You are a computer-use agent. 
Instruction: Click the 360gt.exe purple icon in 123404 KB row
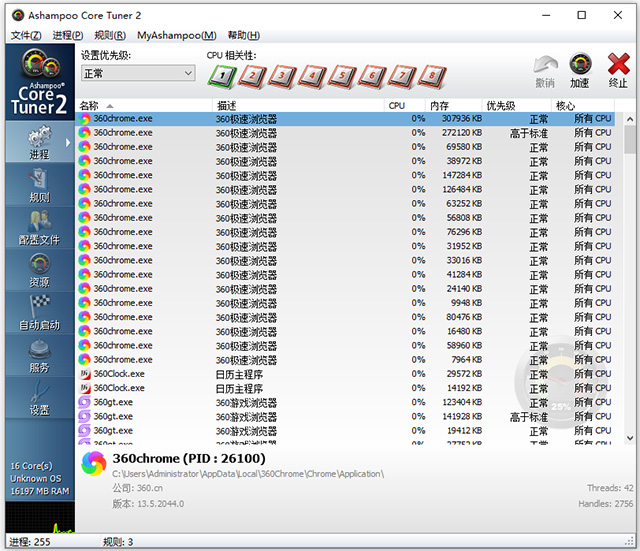pos(84,402)
